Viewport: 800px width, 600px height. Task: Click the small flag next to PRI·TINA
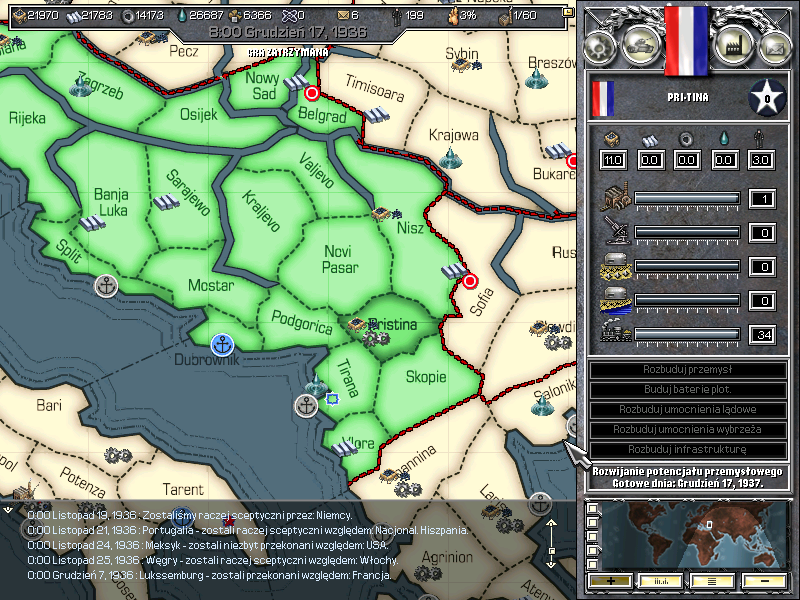(x=603, y=98)
